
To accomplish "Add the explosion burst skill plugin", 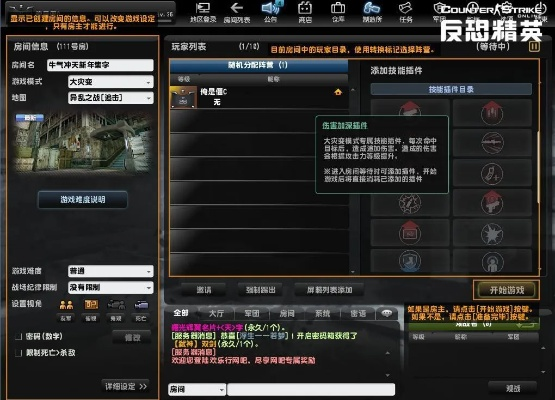I will (492, 233).
